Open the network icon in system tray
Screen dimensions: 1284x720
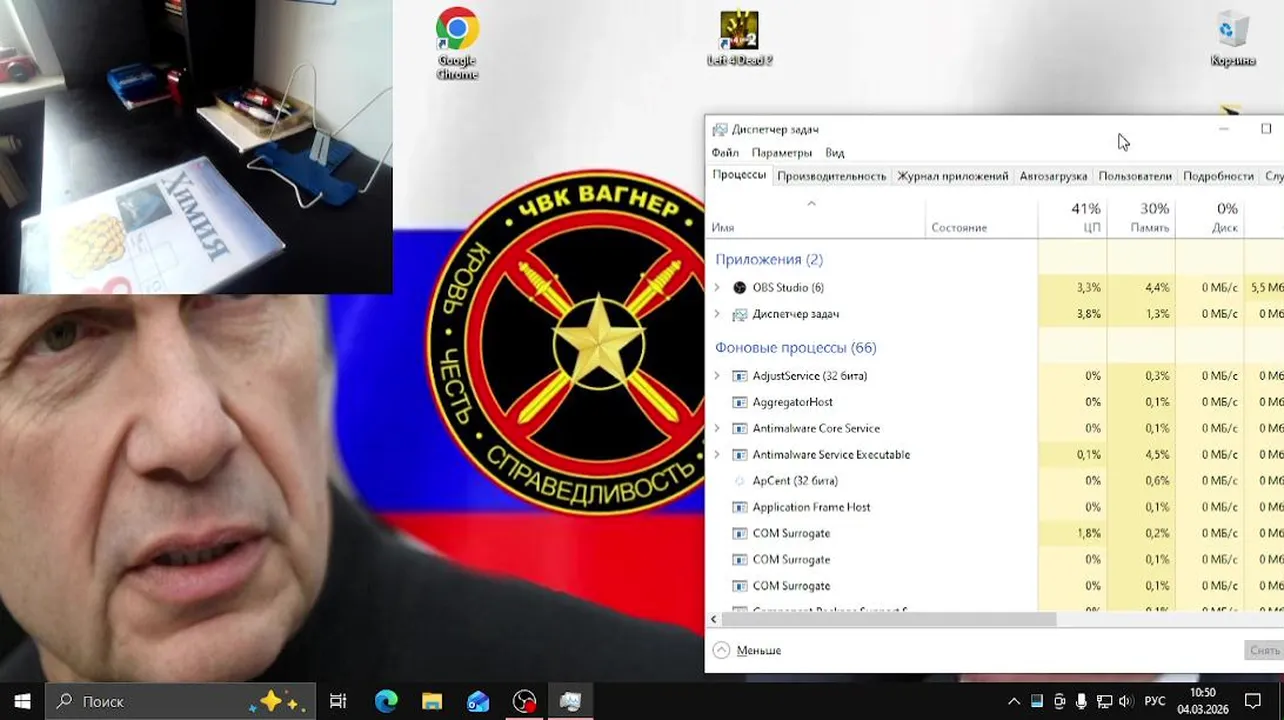[1105, 701]
